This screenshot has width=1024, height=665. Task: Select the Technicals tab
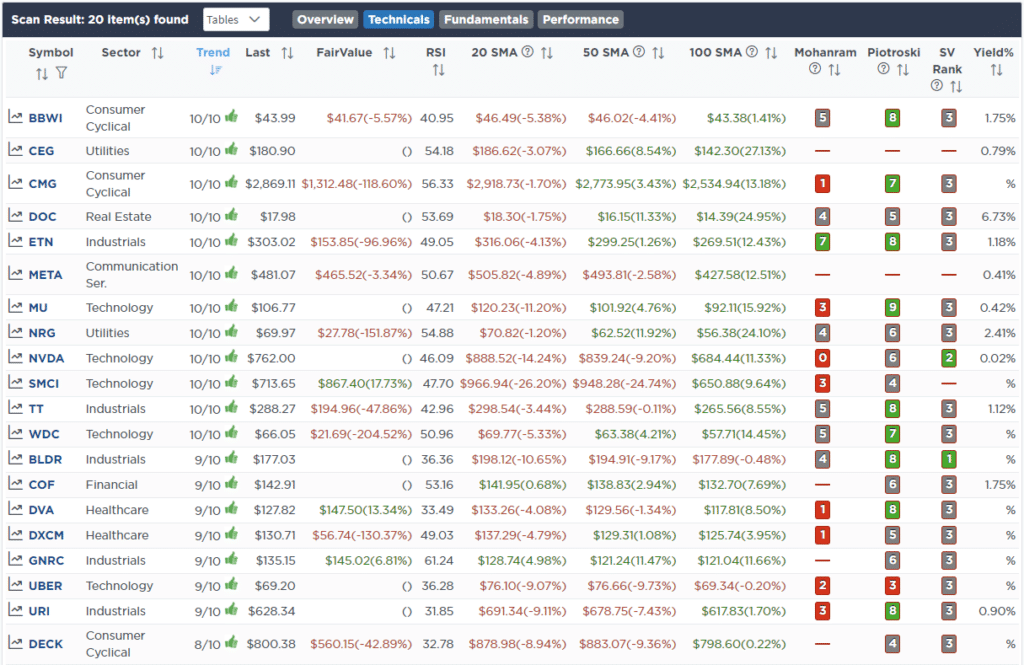pos(398,20)
